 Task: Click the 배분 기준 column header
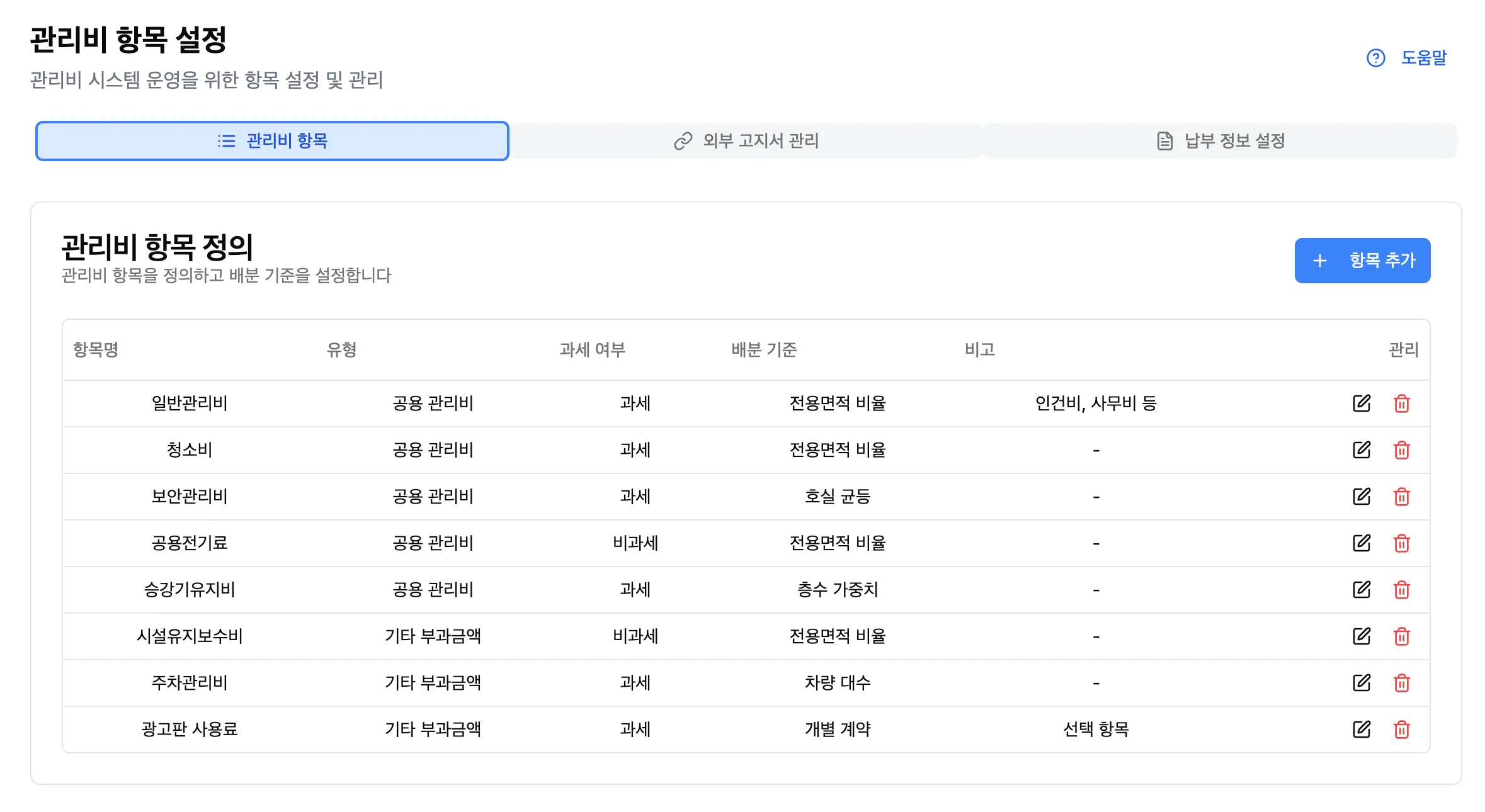point(764,350)
